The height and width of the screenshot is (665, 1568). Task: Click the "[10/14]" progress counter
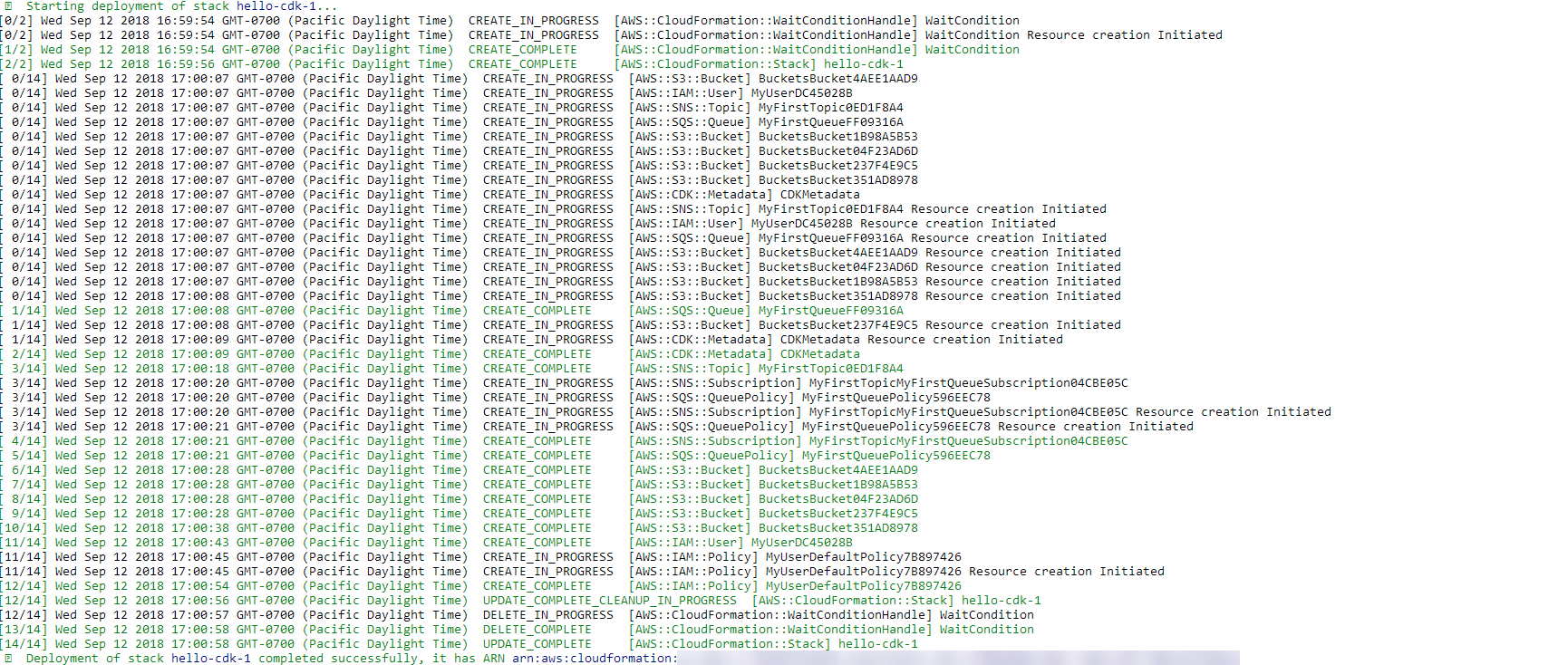coord(24,528)
